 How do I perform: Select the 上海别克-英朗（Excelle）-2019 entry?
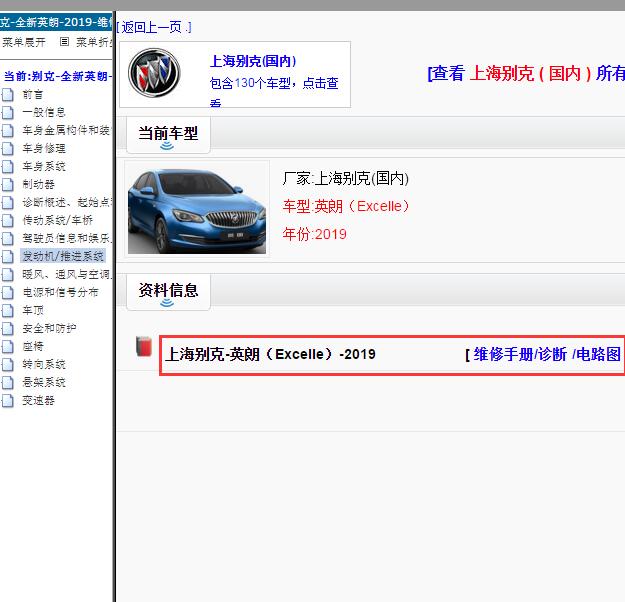(271, 354)
